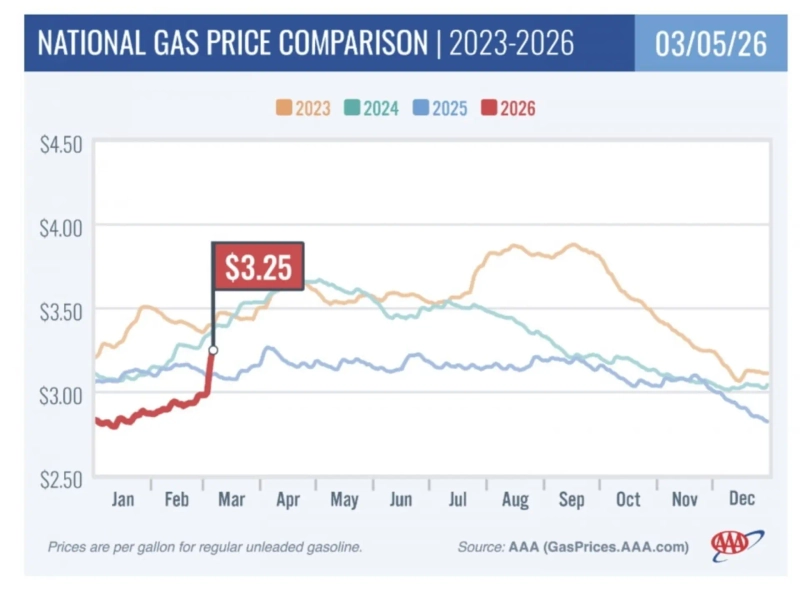Click the $4.50 y-axis label
Viewport: 800px width, 592px height.
coord(60,144)
